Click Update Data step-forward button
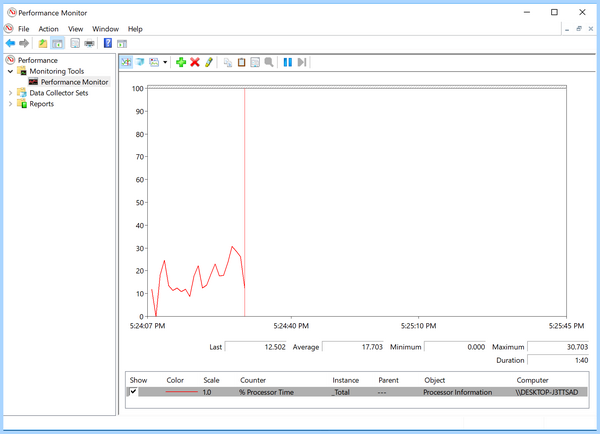The width and height of the screenshot is (600, 434). (x=302, y=62)
